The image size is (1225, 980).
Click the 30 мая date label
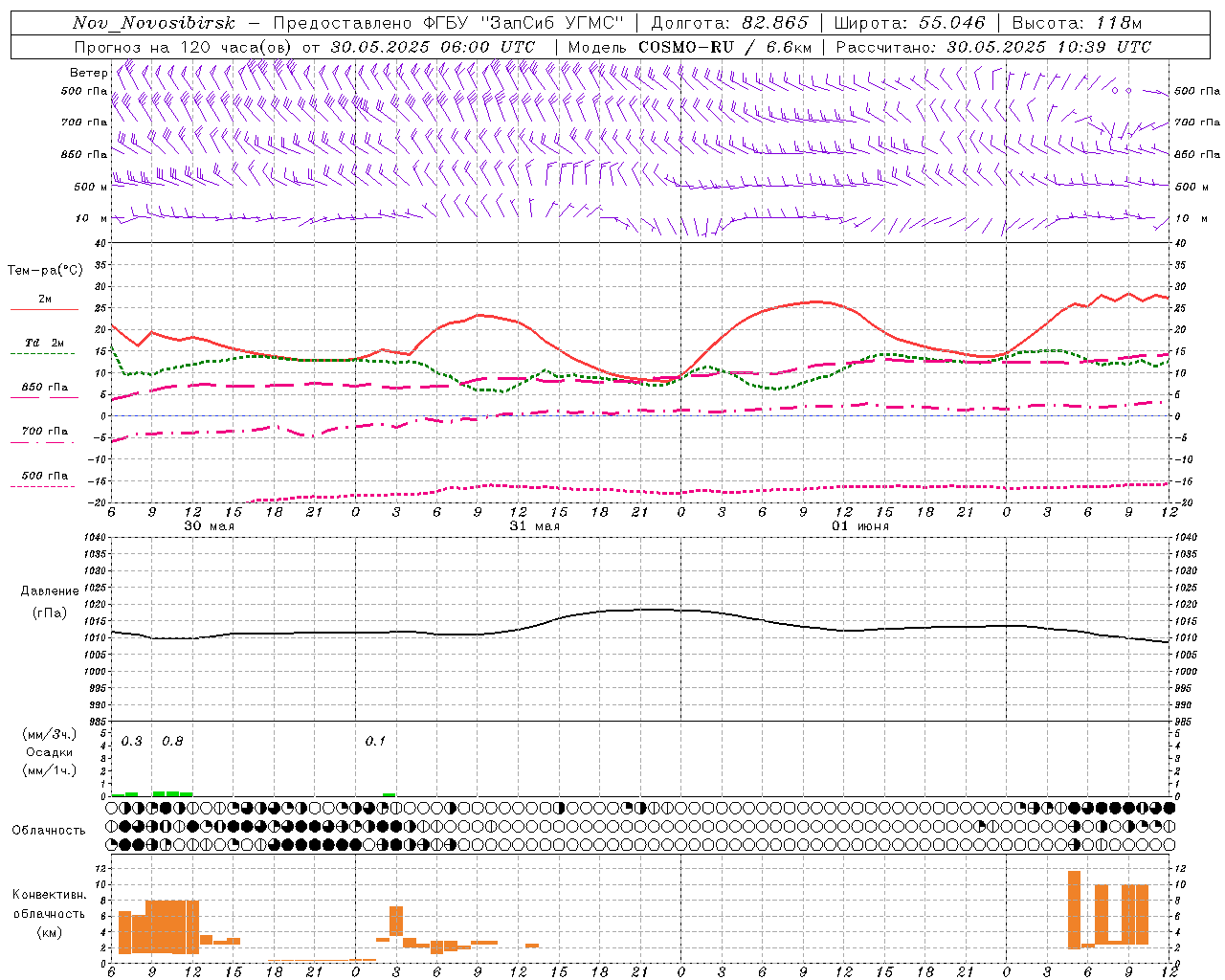(x=209, y=526)
